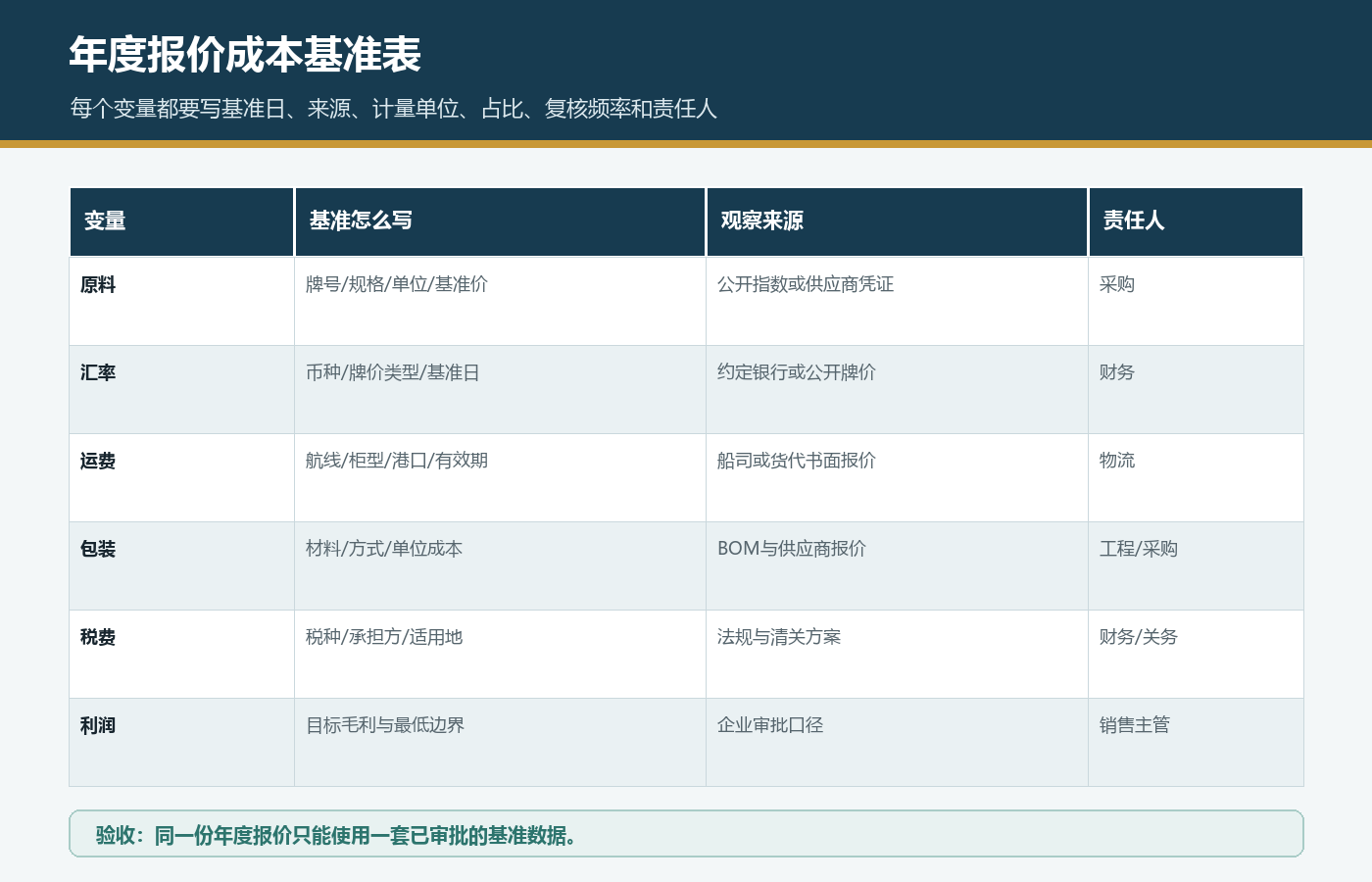Click the 销售主管 owner cell
The width and height of the screenshot is (1372, 882).
point(1196,742)
